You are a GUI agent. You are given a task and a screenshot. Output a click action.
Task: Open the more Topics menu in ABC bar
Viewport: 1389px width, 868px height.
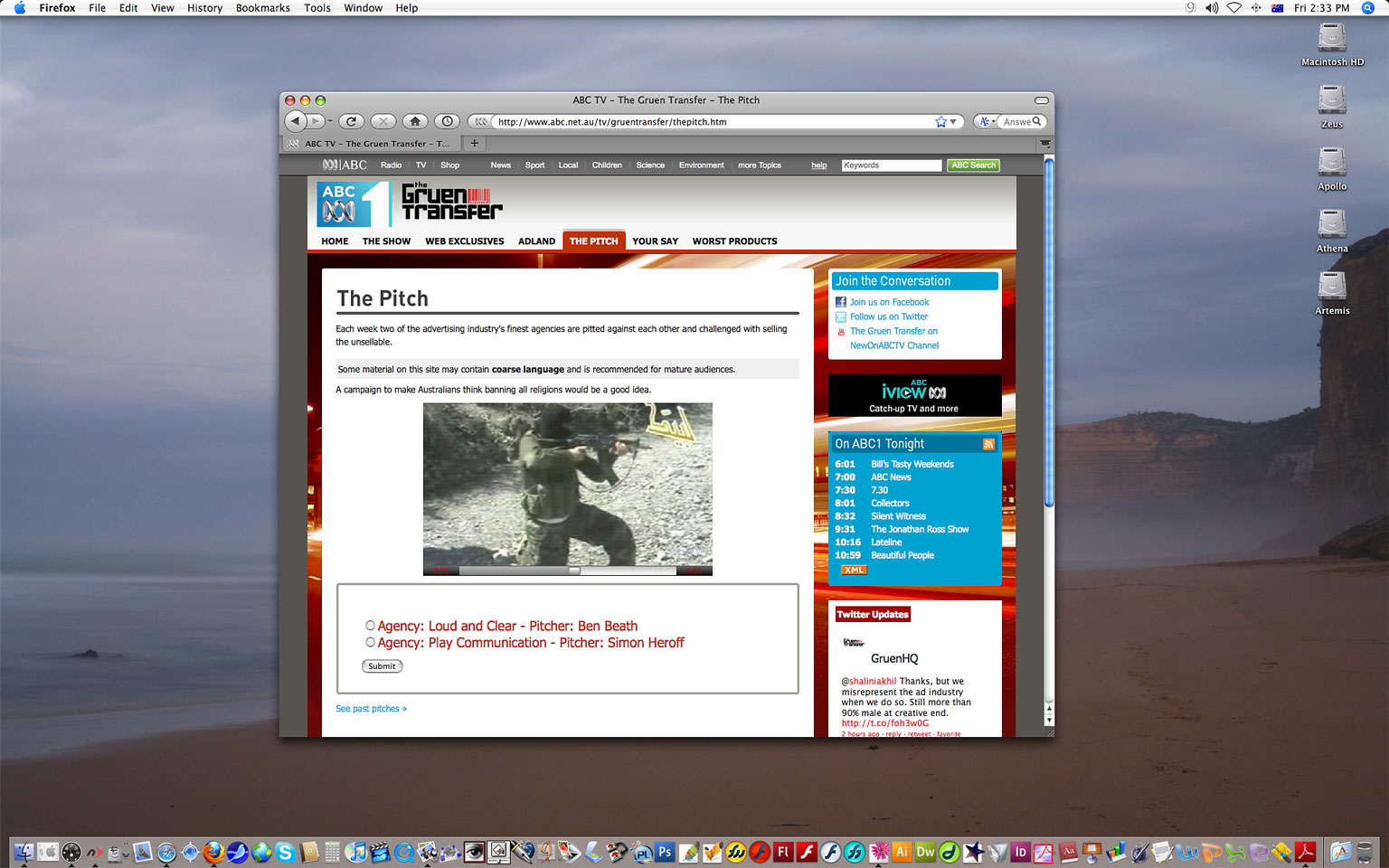(759, 165)
